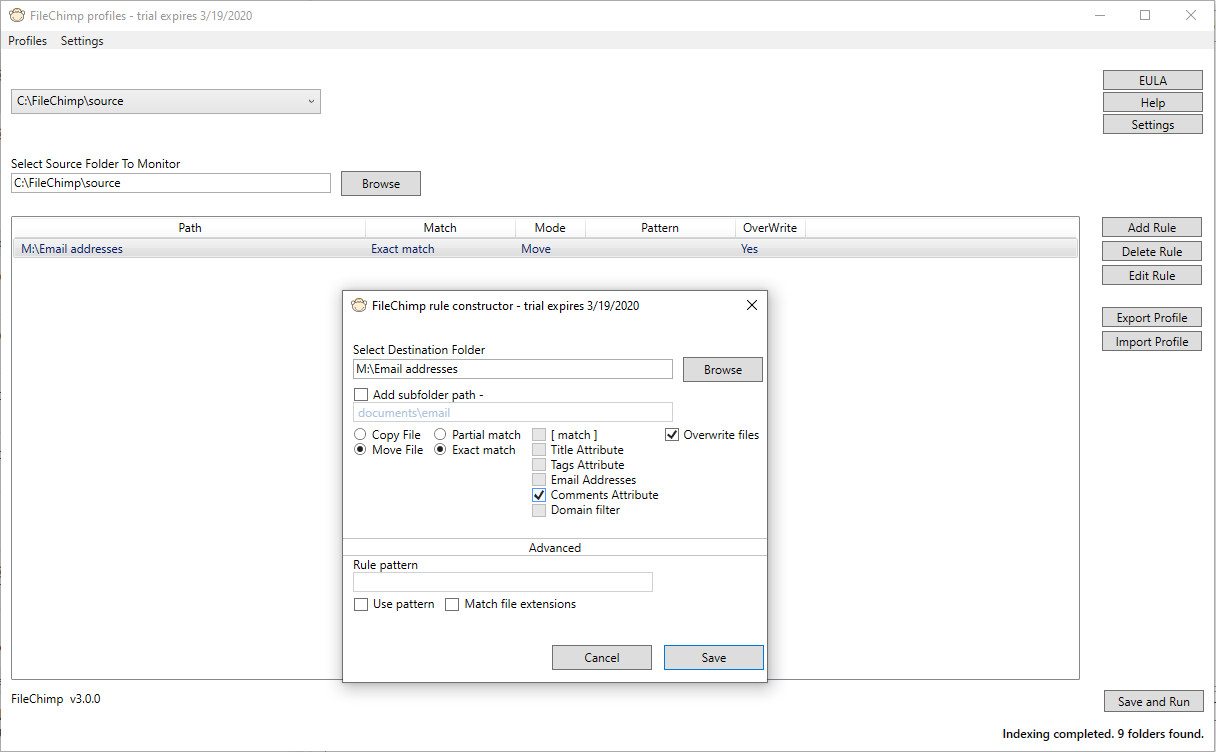Click the Move cell in the rule row
The width and height of the screenshot is (1216, 752).
(536, 249)
